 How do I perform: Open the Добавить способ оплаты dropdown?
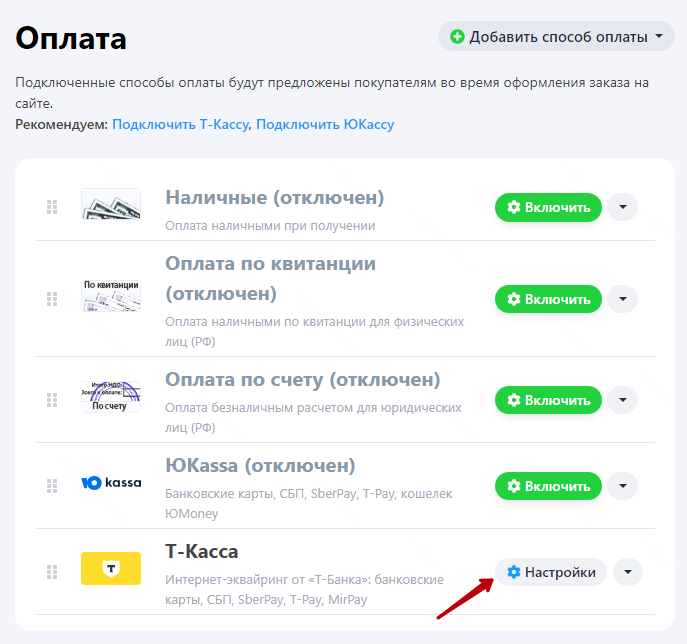point(556,36)
